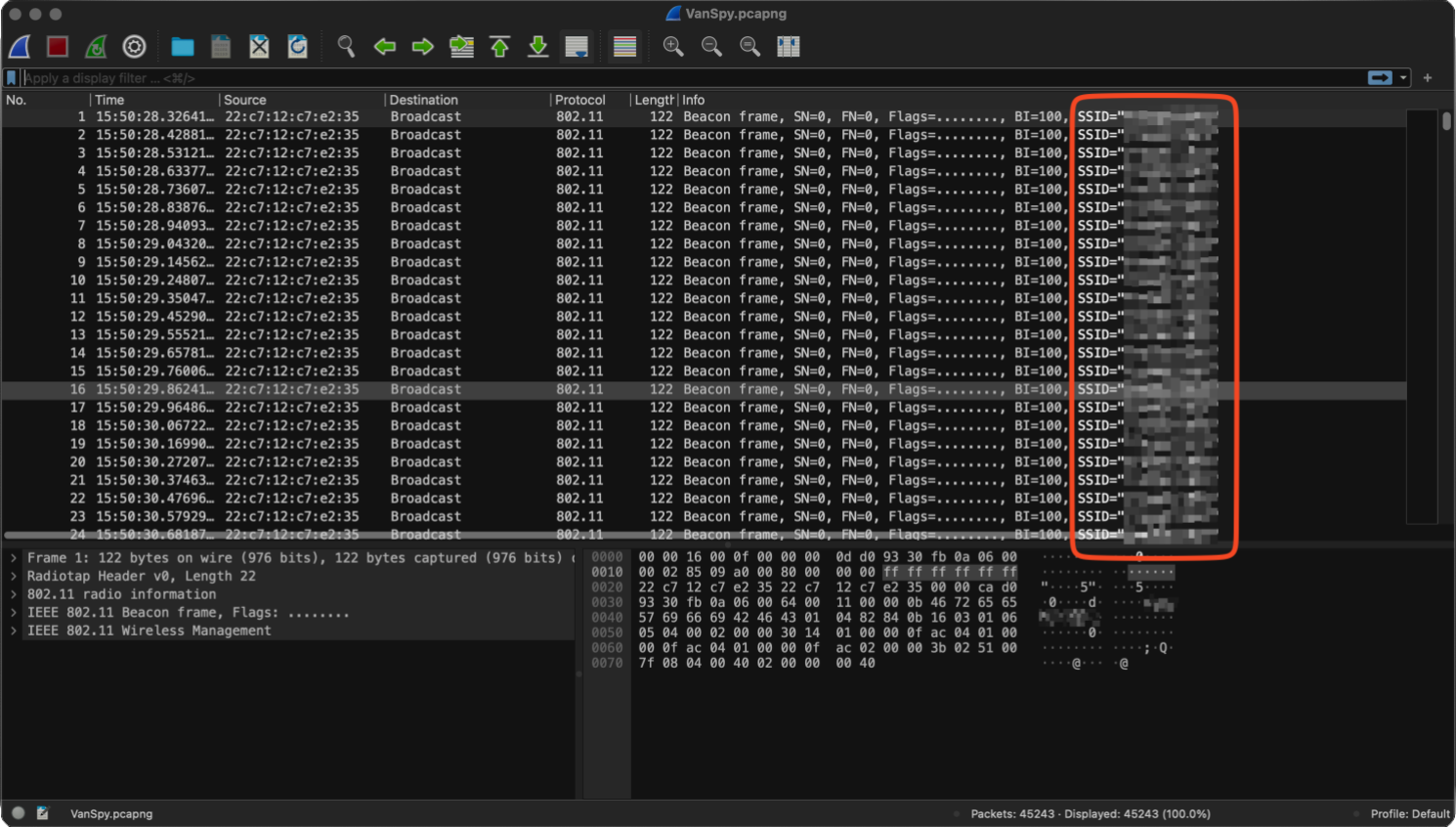Close this capture file icon

pos(259,46)
